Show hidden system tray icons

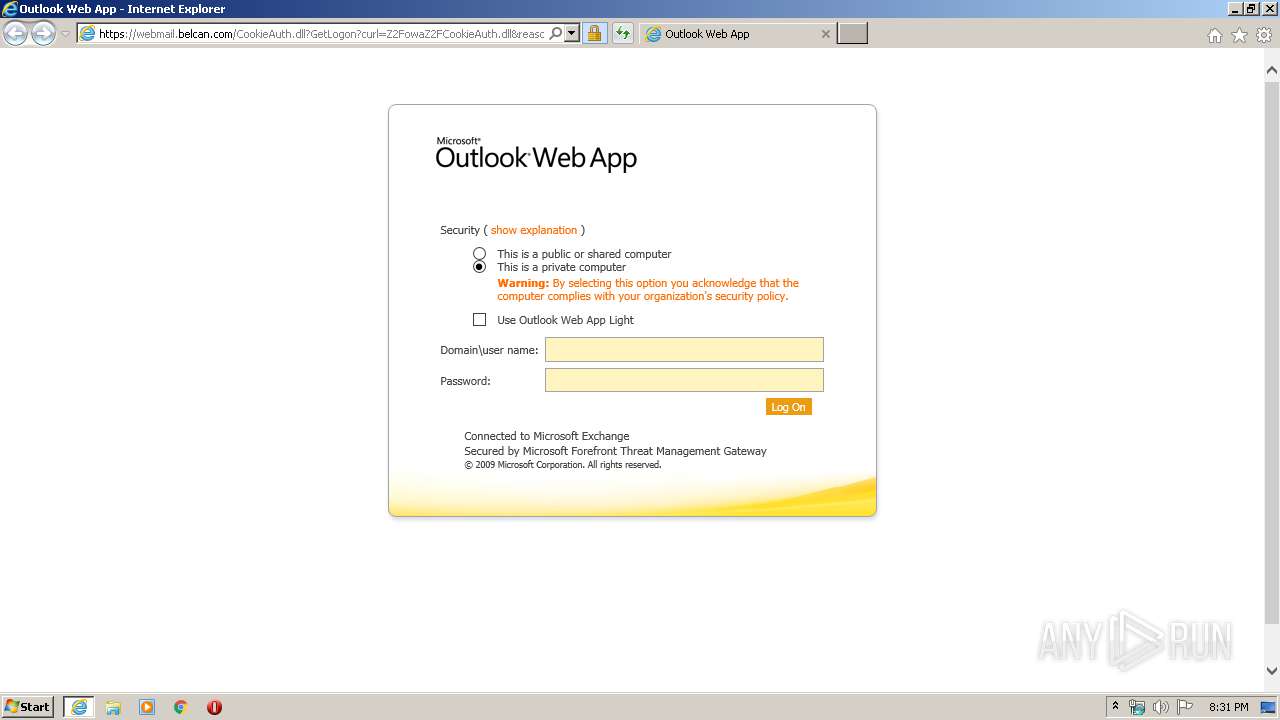[x=1116, y=707]
